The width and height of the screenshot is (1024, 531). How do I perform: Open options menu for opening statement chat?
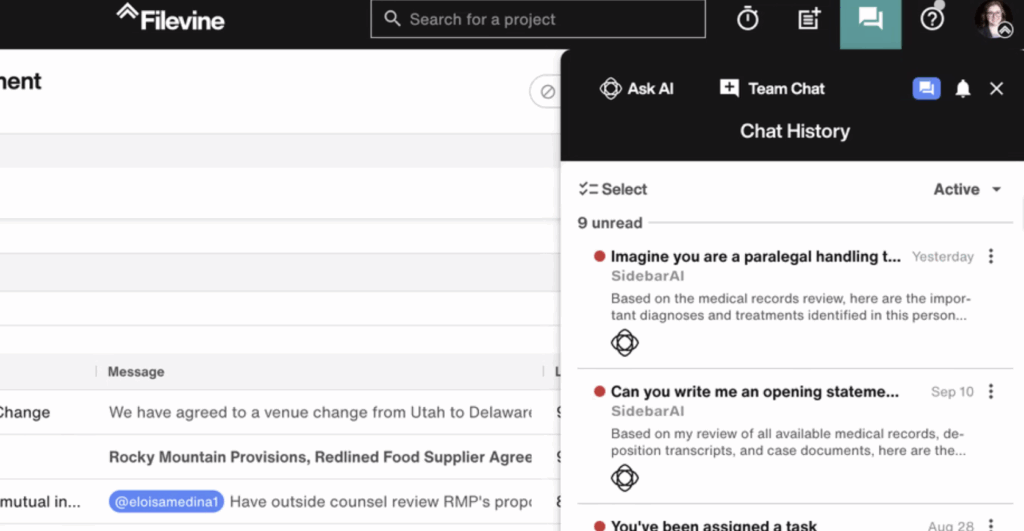[991, 392]
